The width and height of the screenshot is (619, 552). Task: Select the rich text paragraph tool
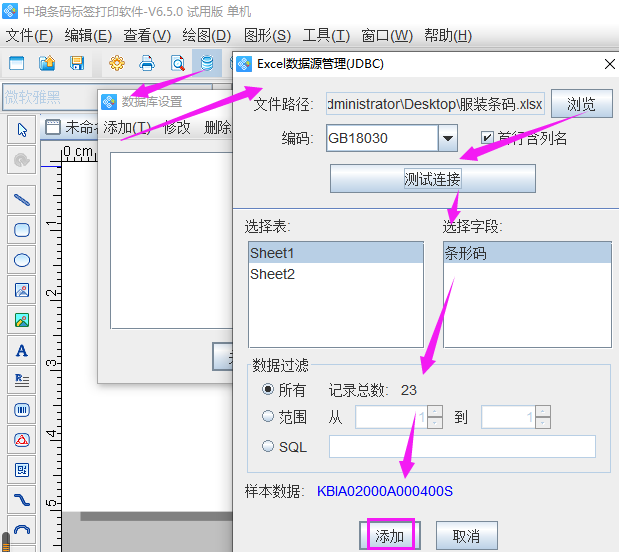coord(22,380)
